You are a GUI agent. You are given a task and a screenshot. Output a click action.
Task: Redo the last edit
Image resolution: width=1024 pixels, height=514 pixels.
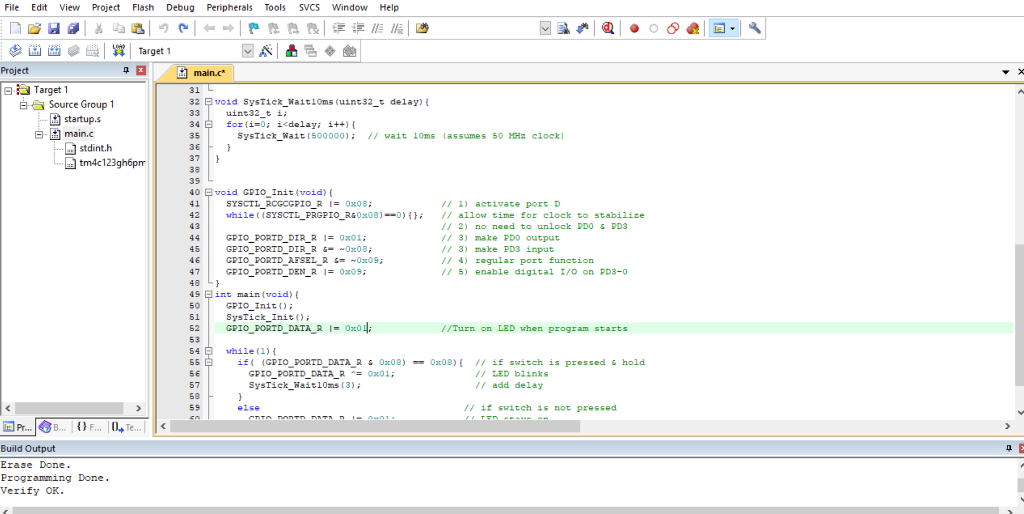point(184,28)
